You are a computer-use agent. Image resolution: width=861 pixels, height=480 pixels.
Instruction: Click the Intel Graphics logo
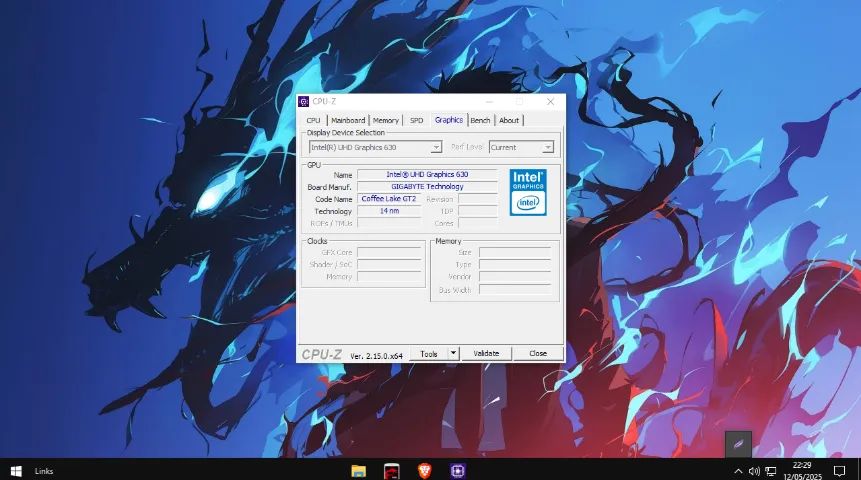[528, 192]
